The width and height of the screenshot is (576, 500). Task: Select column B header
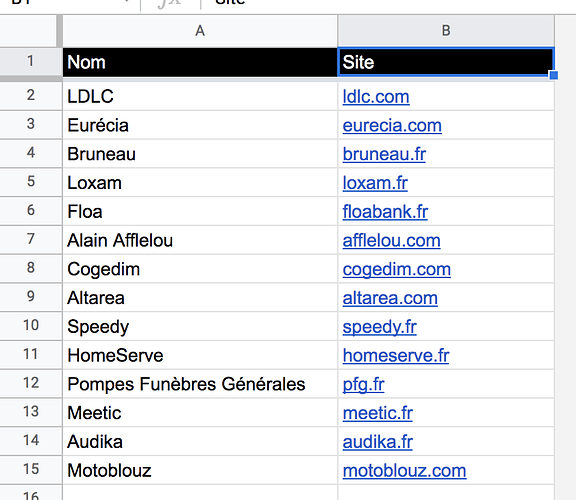446,31
